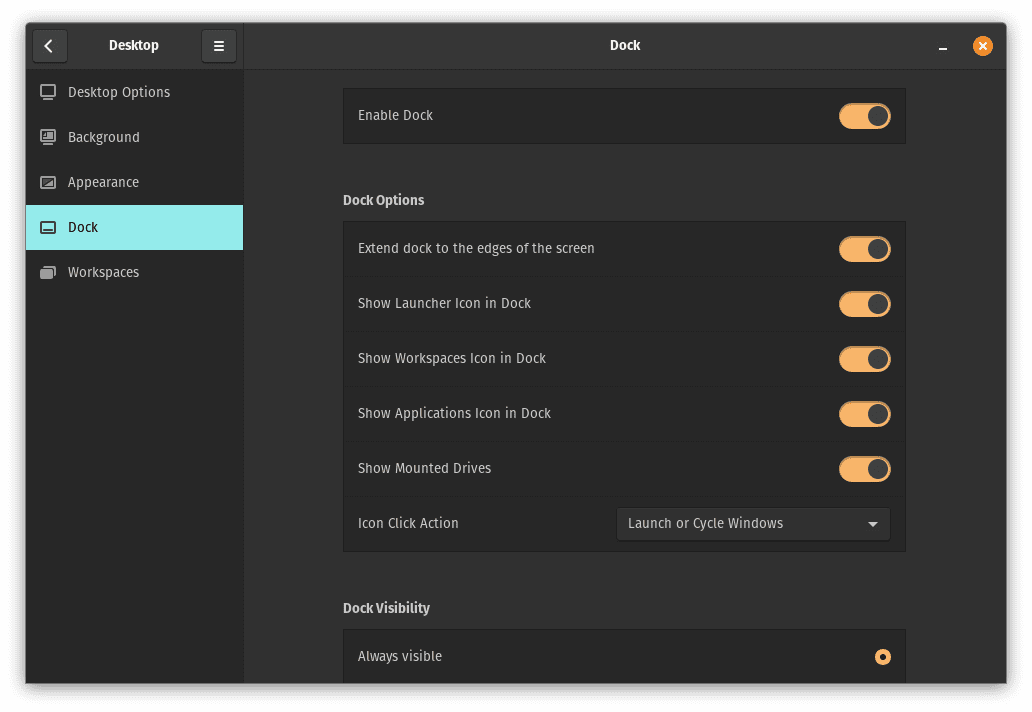Click the Appearance sidebar icon
This screenshot has height=712, width=1032.
click(48, 182)
